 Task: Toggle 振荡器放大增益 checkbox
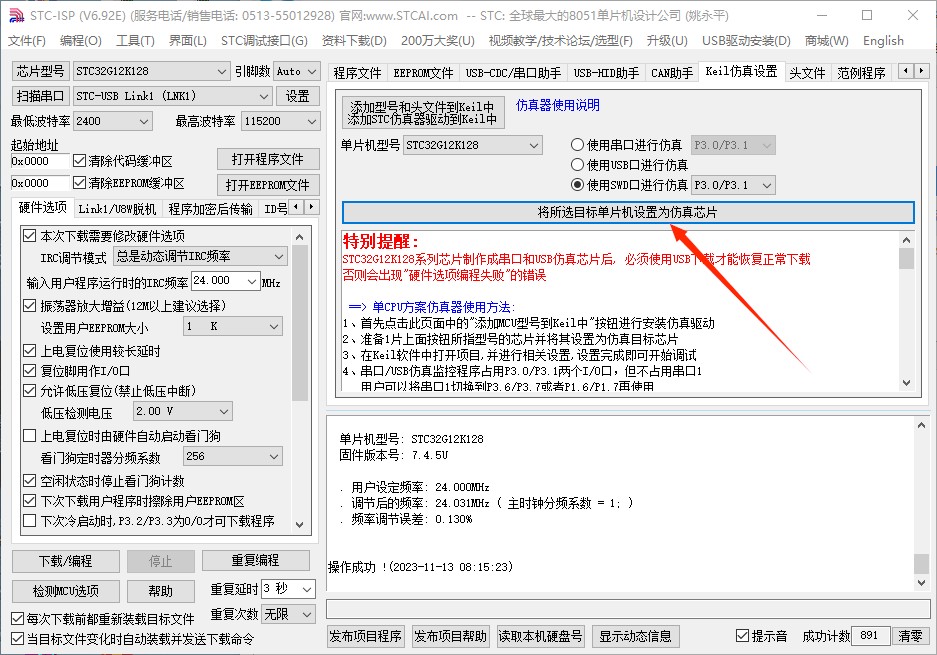pos(29,305)
